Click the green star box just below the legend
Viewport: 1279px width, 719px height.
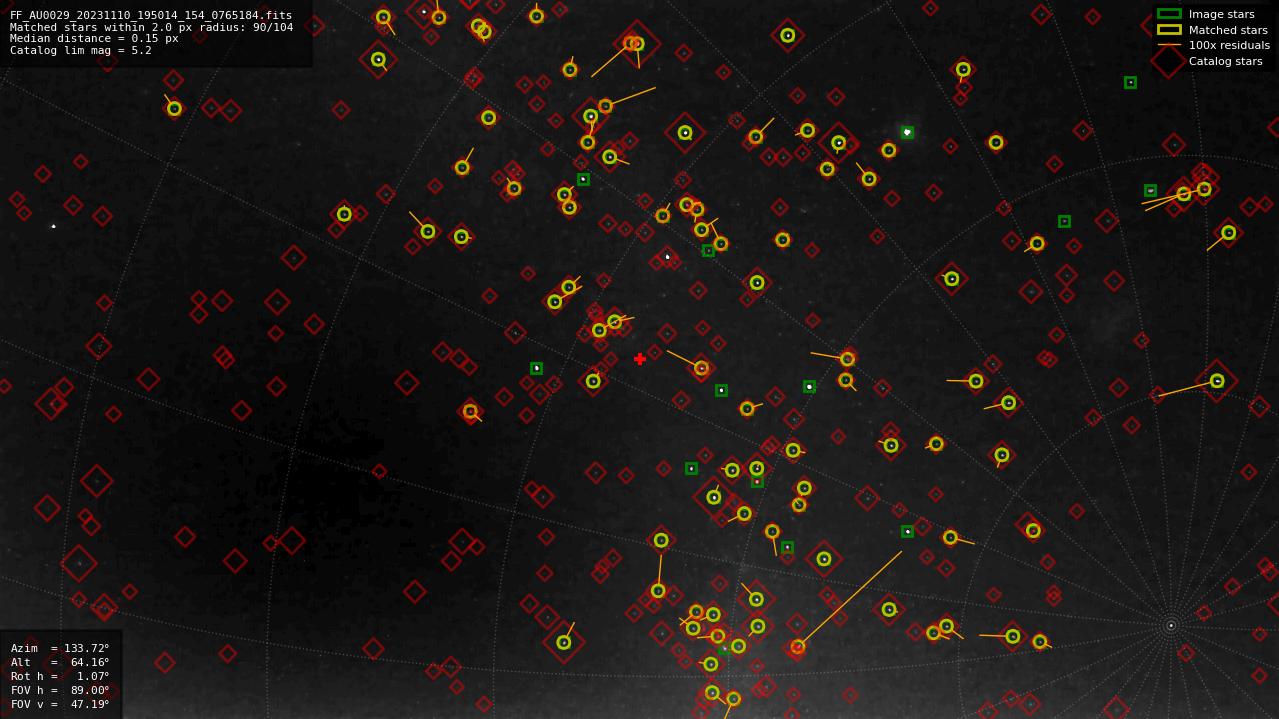1130,83
